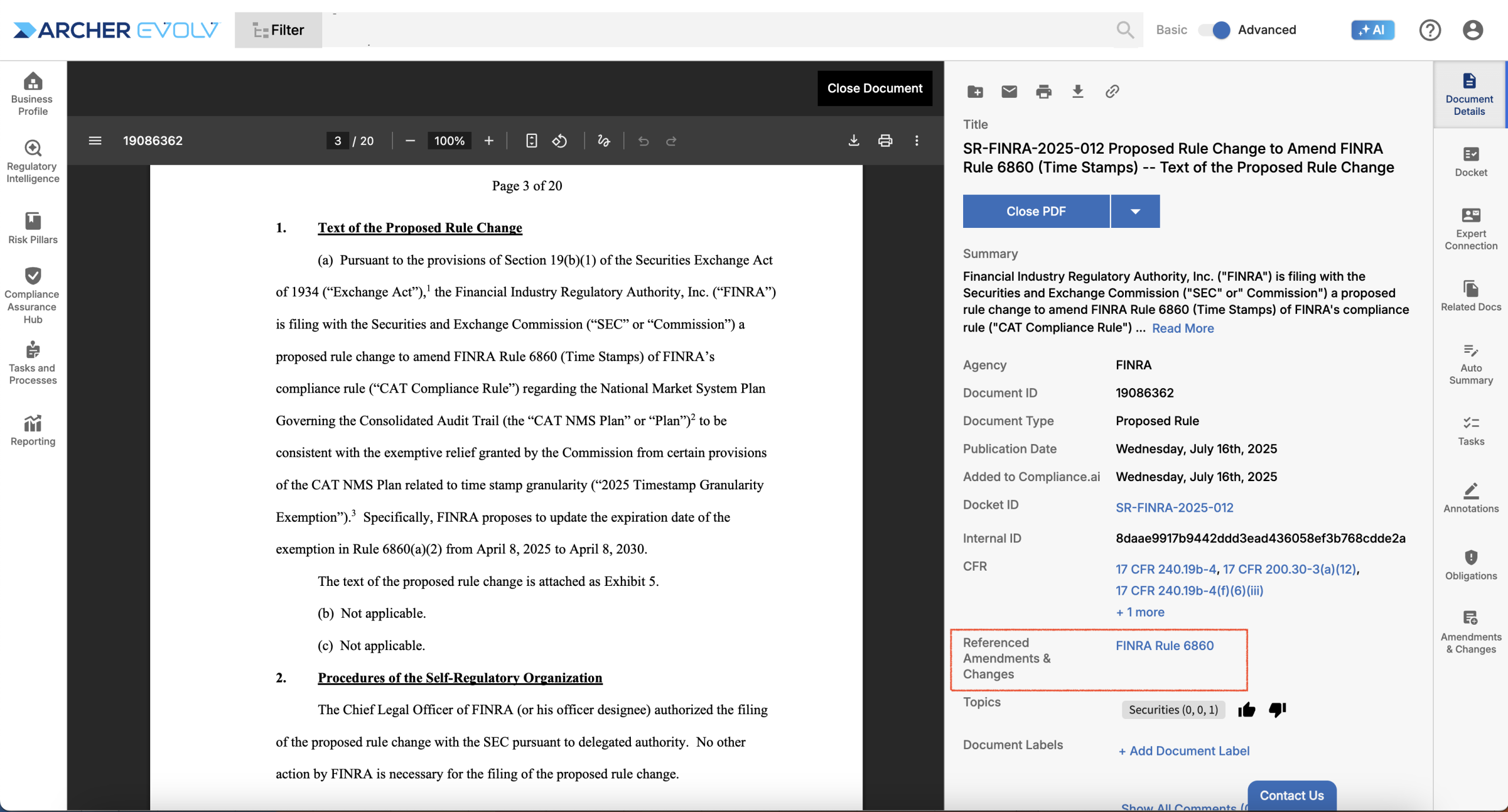Toggle the Basic/Advanced search switch
Image resolution: width=1508 pixels, height=812 pixels.
[x=1215, y=30]
